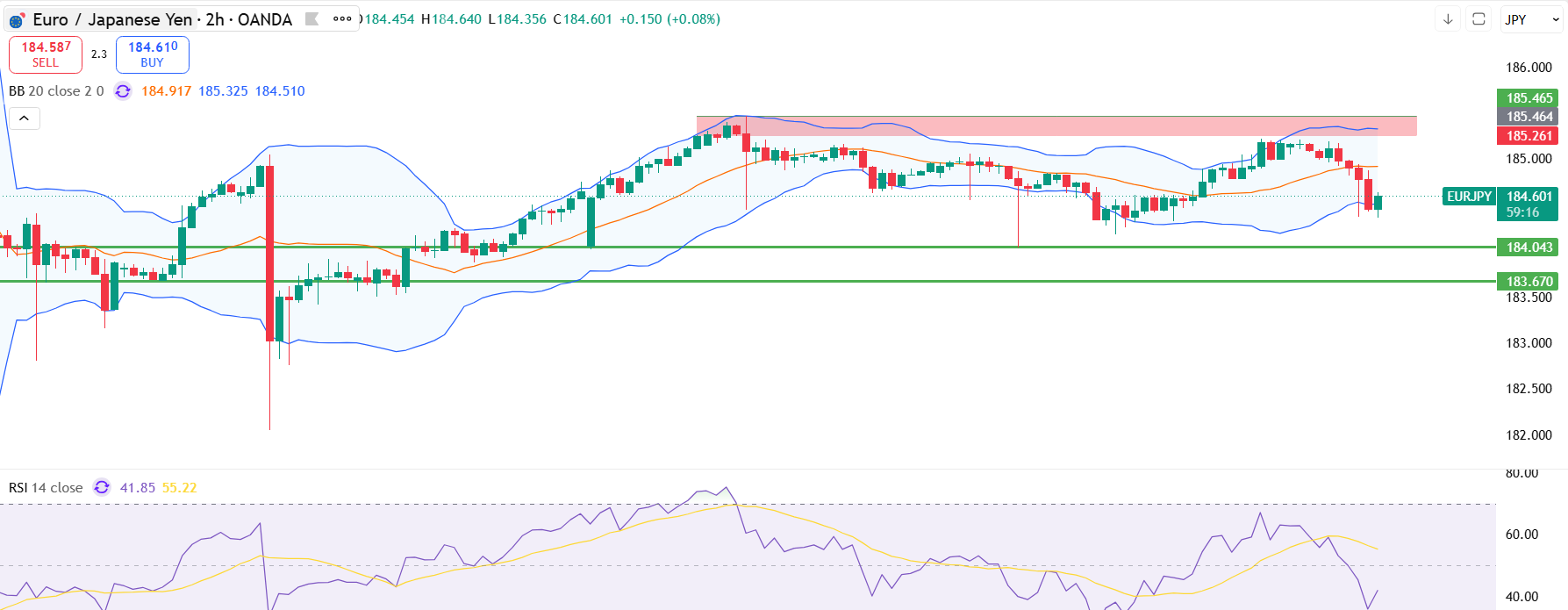Image resolution: width=1568 pixels, height=610 pixels.
Task: Collapse the indicator legend with chevron
Action: (24, 118)
